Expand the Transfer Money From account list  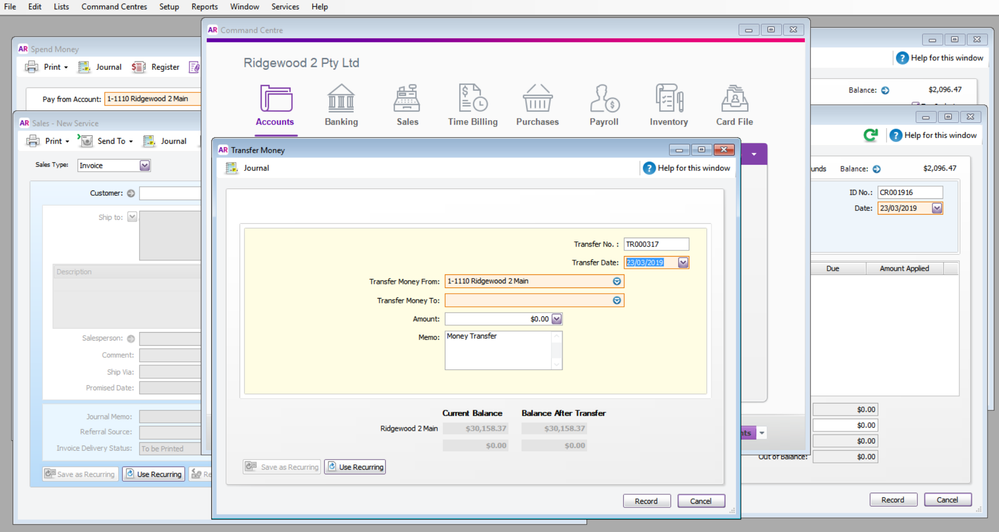point(617,281)
